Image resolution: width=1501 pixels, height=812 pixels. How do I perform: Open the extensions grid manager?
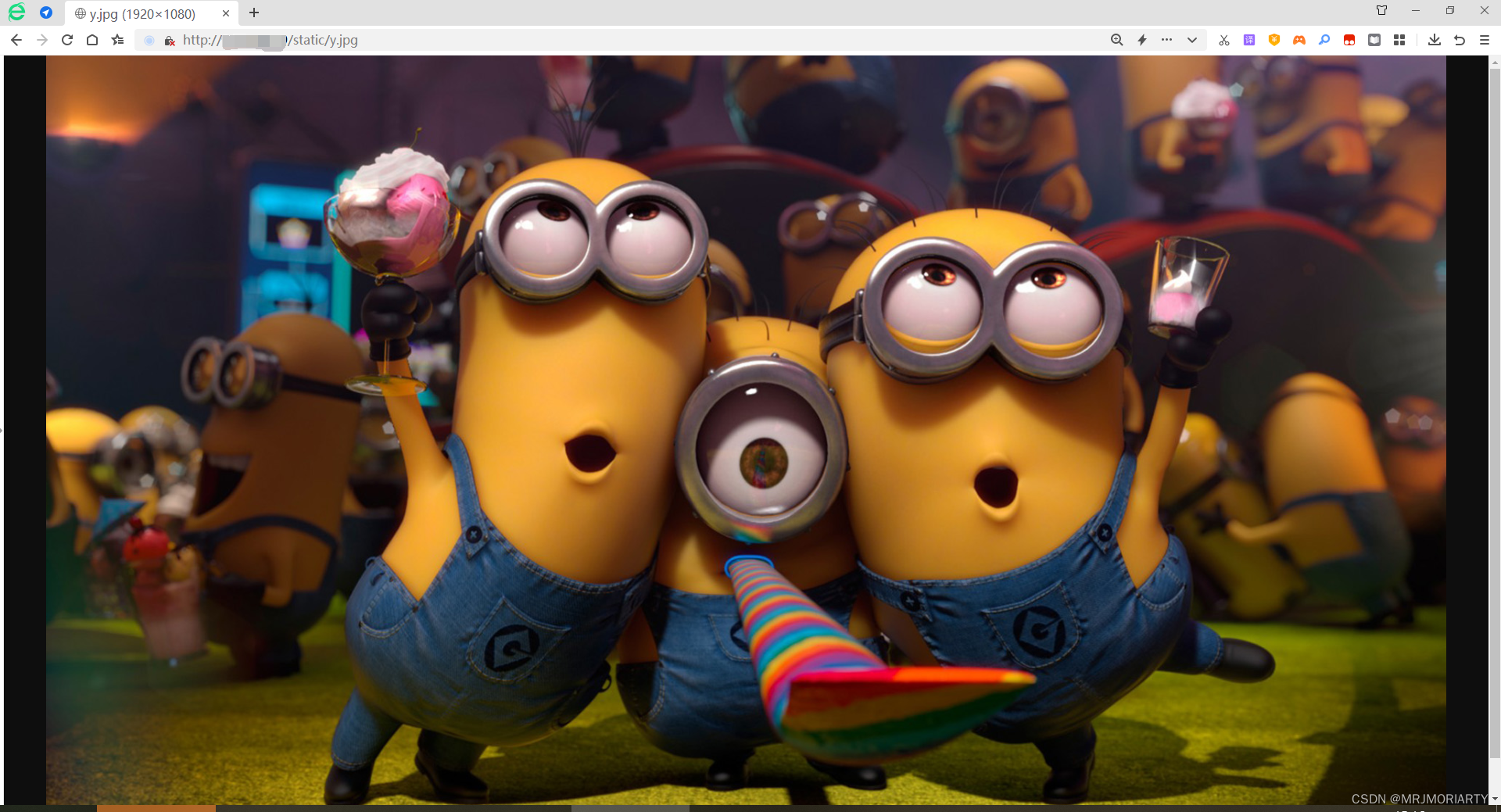point(1399,40)
